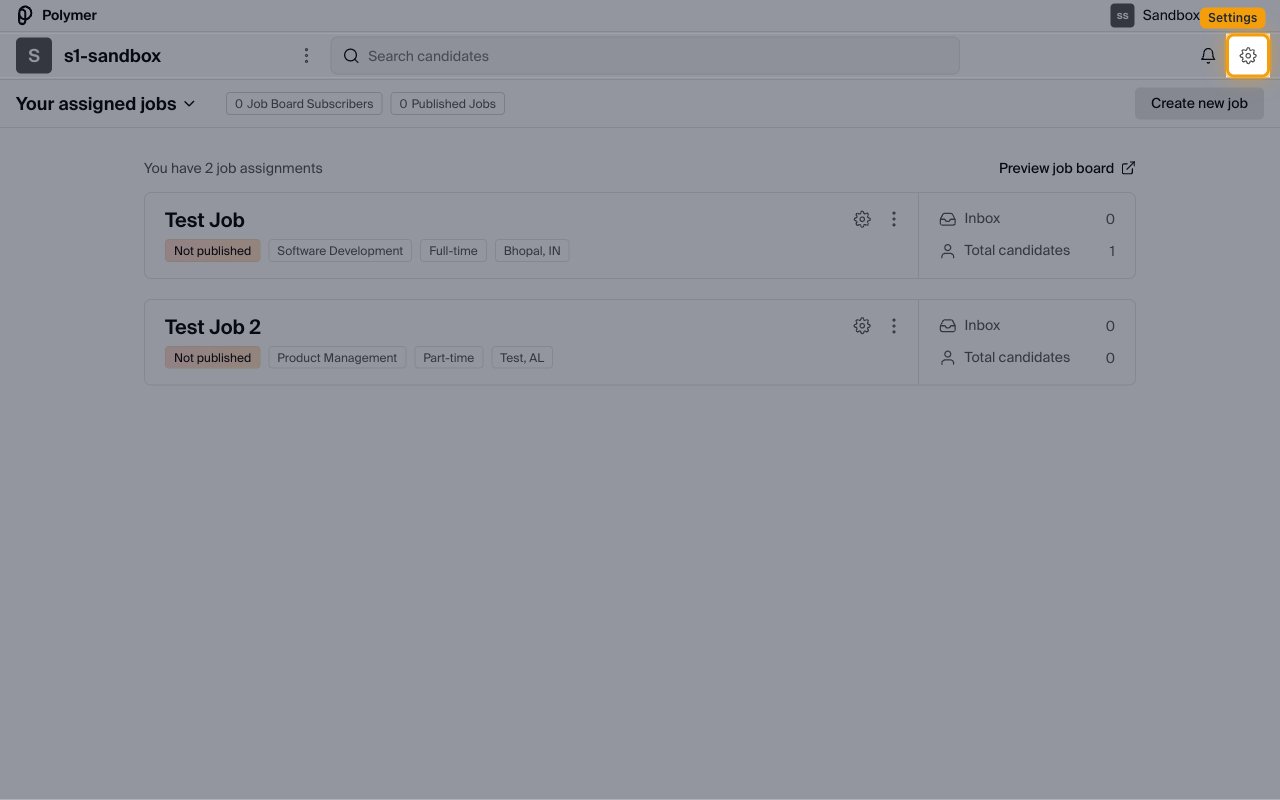Click the Test Job 2 Inbox tray icon
Screen dimensions: 1280x800
(x=947, y=326)
